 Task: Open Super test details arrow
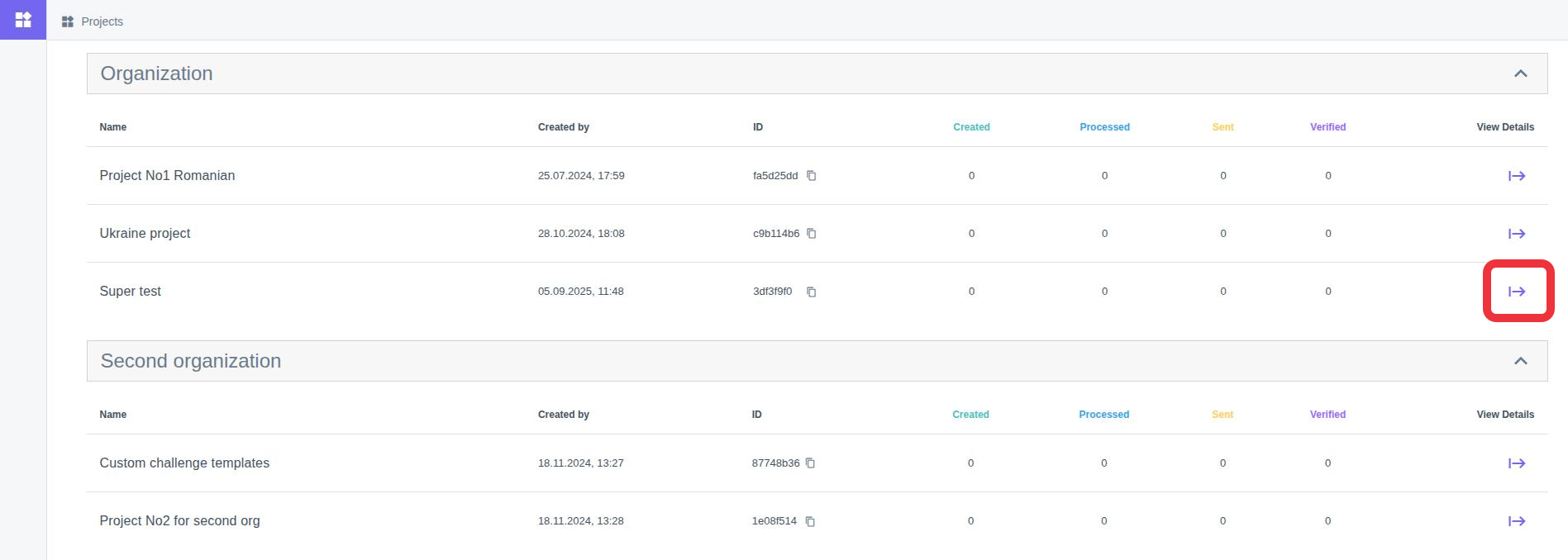pyautogui.click(x=1516, y=292)
